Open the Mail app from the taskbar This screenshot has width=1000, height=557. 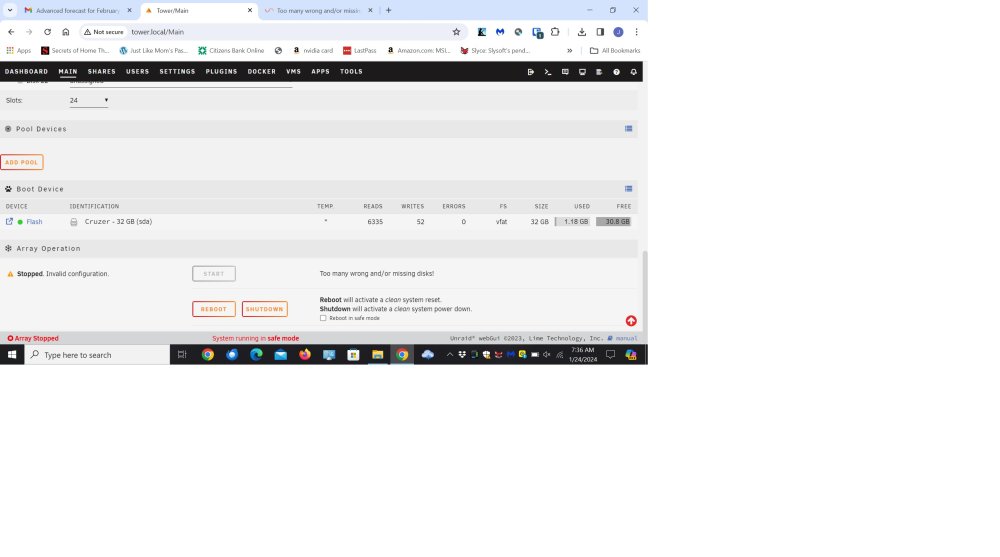pyautogui.click(x=281, y=355)
